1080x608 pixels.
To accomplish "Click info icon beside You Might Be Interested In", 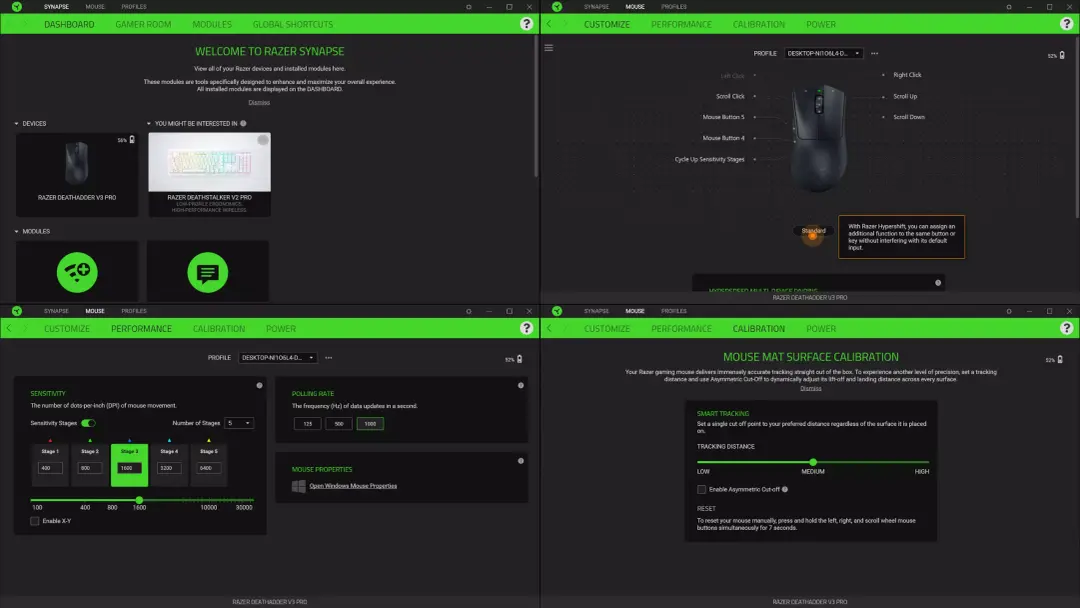I will click(243, 123).
